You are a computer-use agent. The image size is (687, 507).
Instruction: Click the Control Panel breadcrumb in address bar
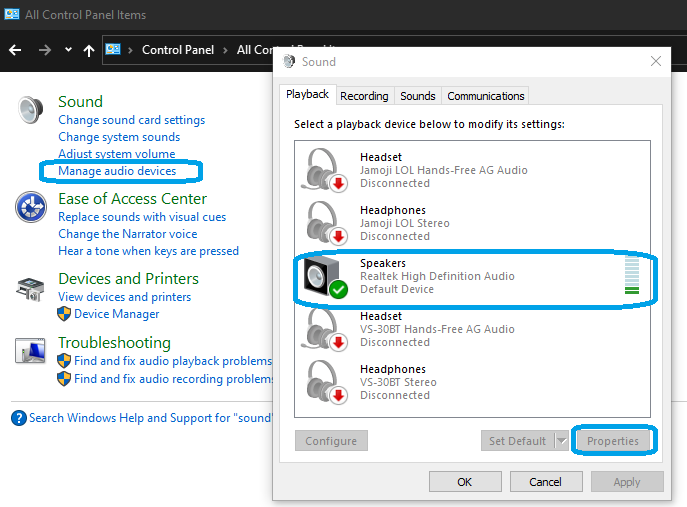pyautogui.click(x=178, y=50)
